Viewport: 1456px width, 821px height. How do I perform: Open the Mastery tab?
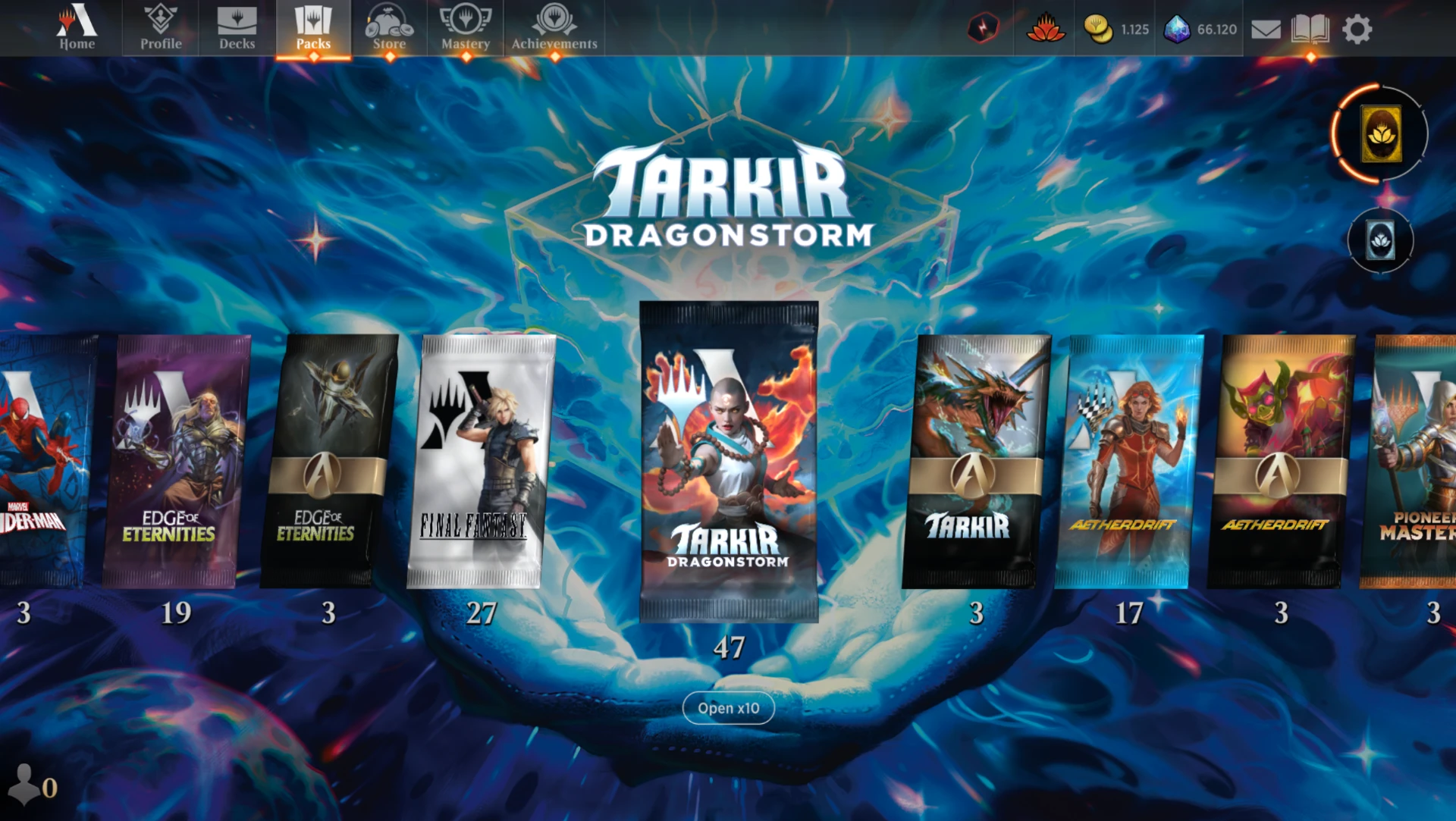(466, 28)
